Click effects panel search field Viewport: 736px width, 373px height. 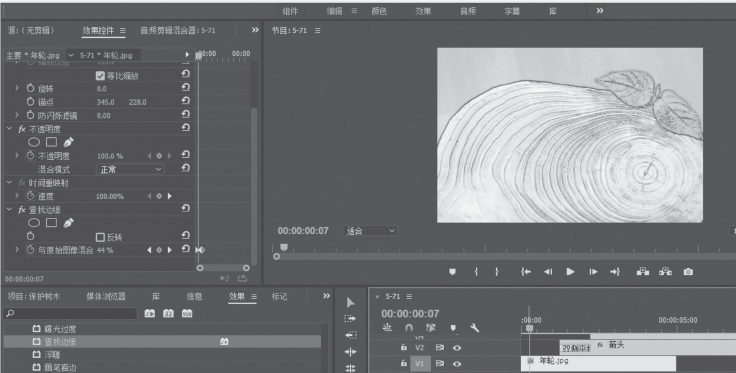coord(70,313)
